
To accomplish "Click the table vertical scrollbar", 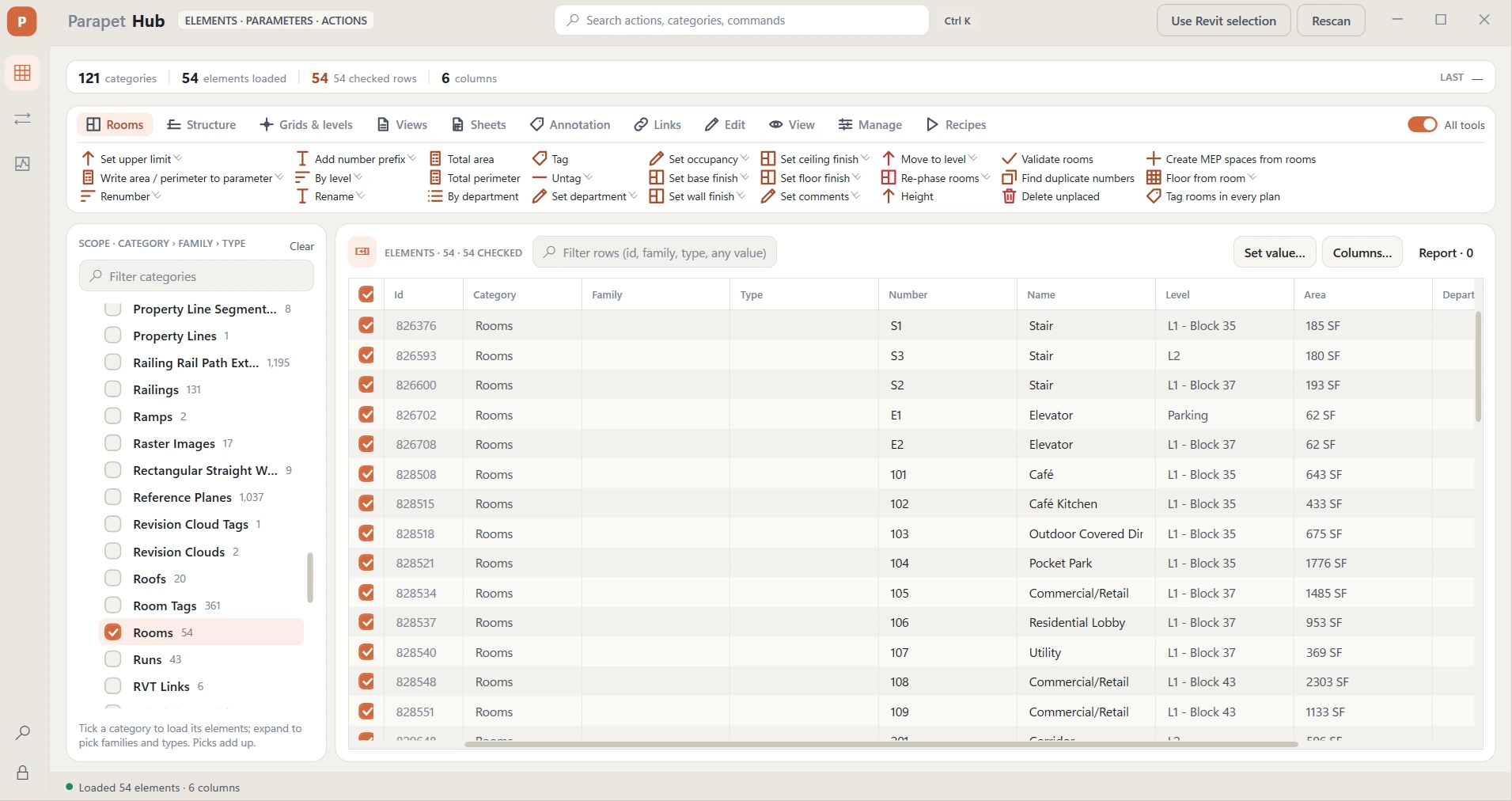I will tap(1478, 366).
